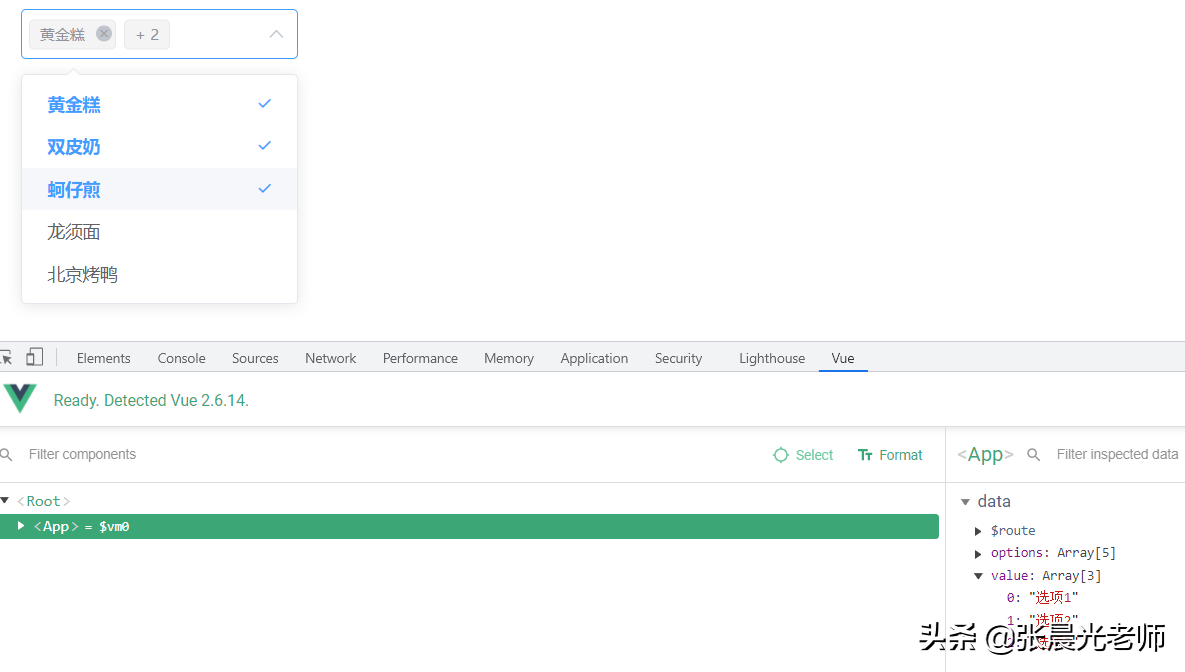Remove the 黄金糕 tag with its close icon

[x=104, y=34]
